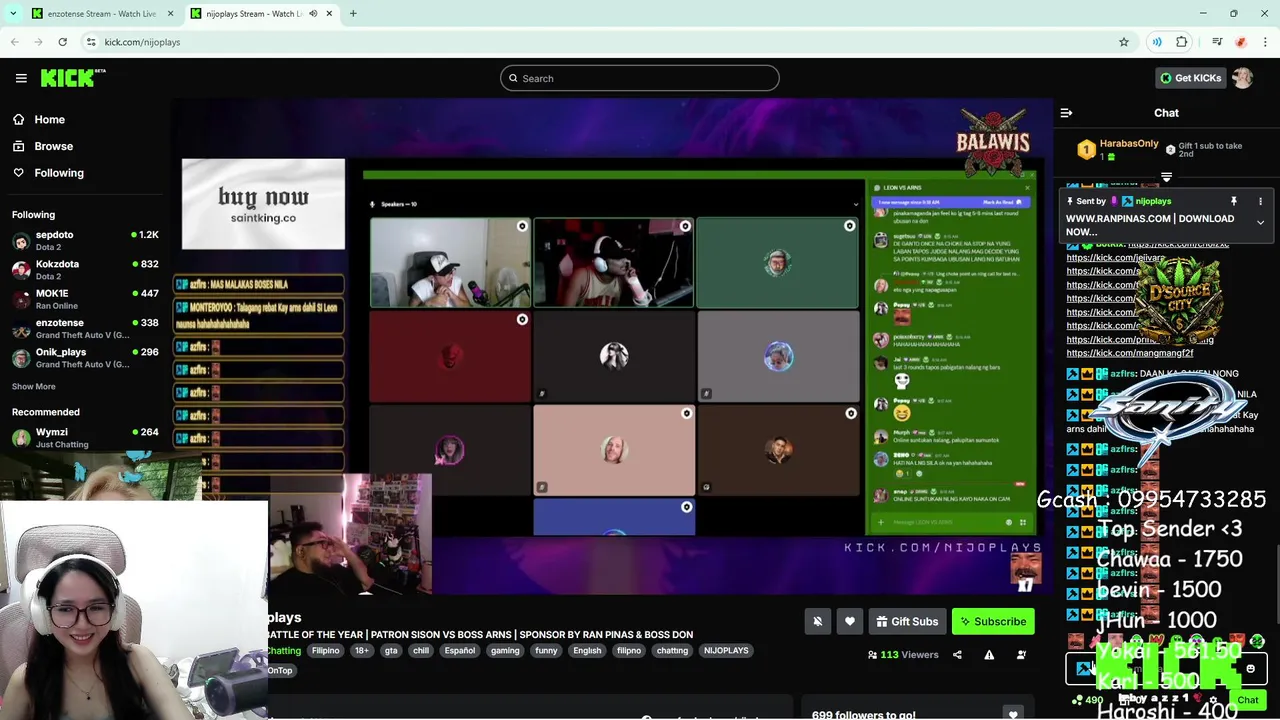View site information icon in address bar
The width and height of the screenshot is (1280, 720).
coord(91,42)
